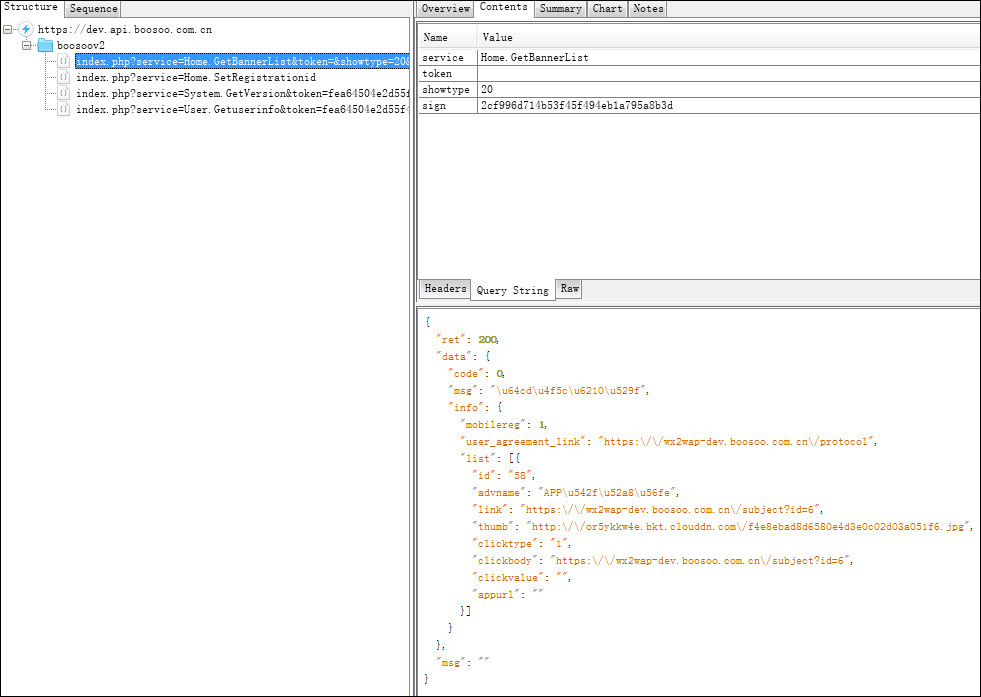
Task: Click the boosoov2 folder icon
Action: (45, 45)
